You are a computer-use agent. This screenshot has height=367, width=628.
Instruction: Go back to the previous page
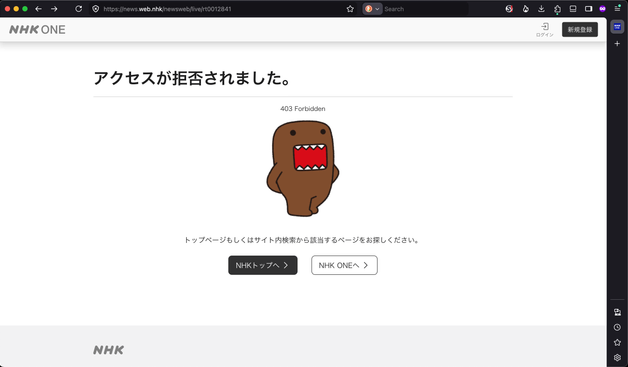[38, 9]
